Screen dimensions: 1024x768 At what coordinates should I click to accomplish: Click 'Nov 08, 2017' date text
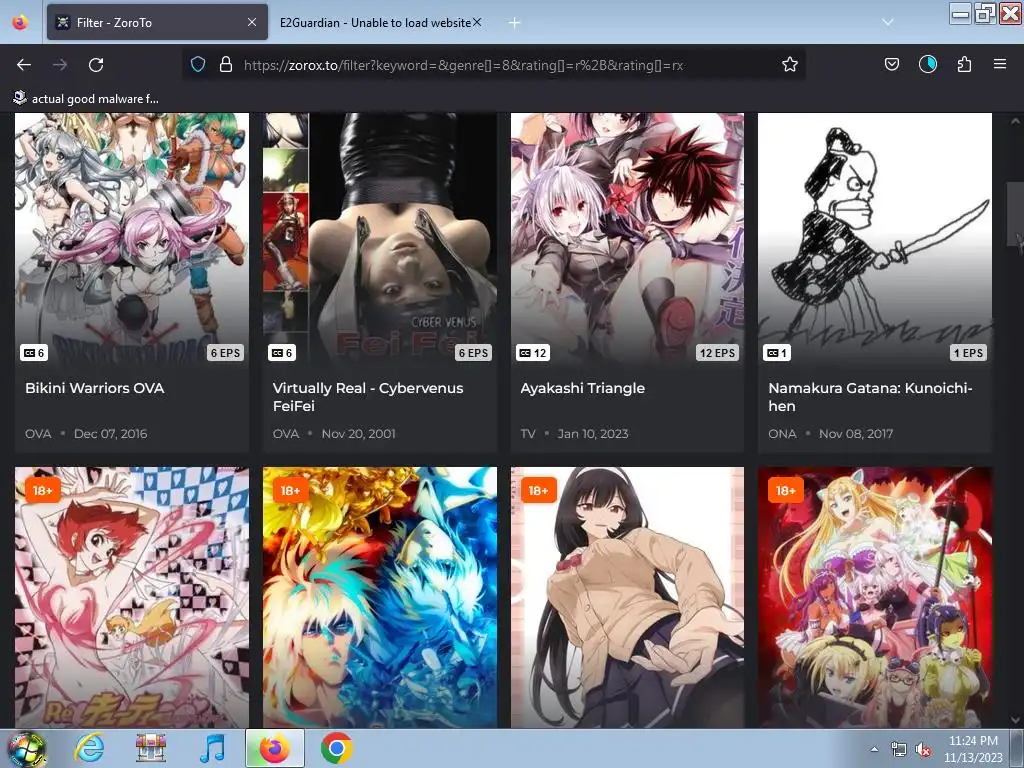(856, 434)
